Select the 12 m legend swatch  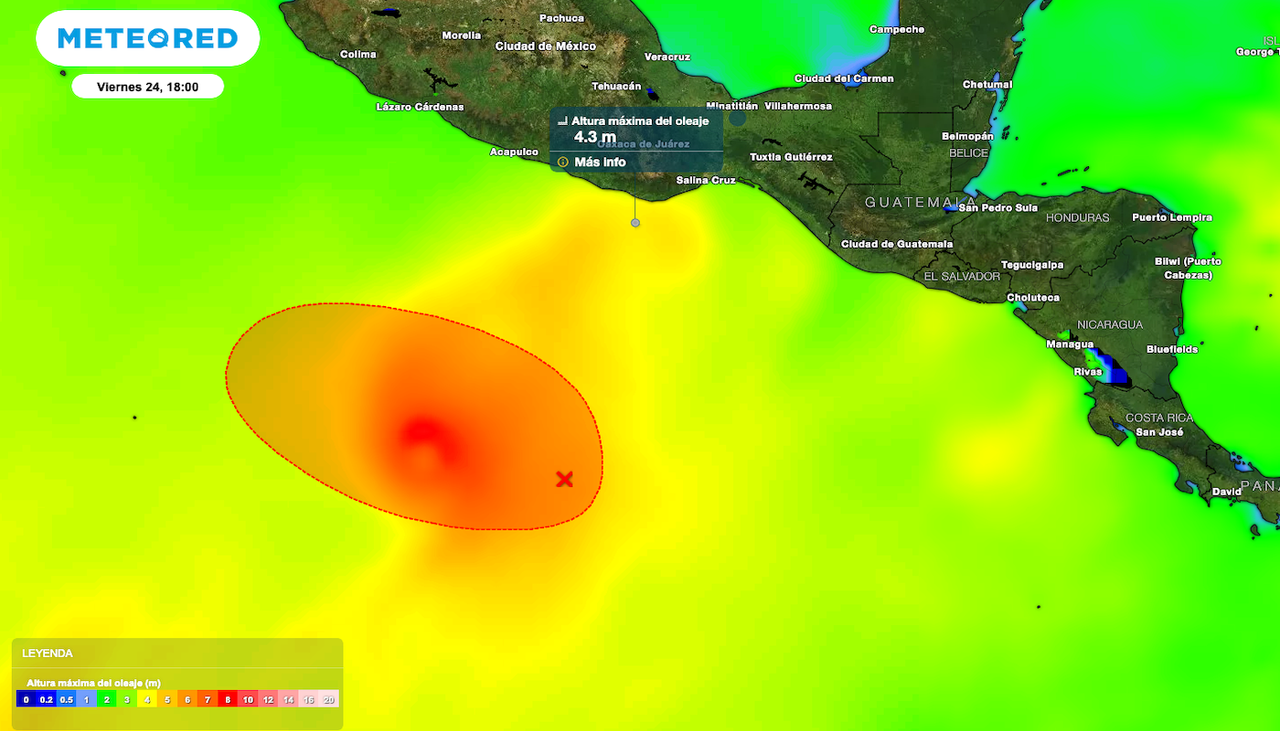(x=268, y=699)
